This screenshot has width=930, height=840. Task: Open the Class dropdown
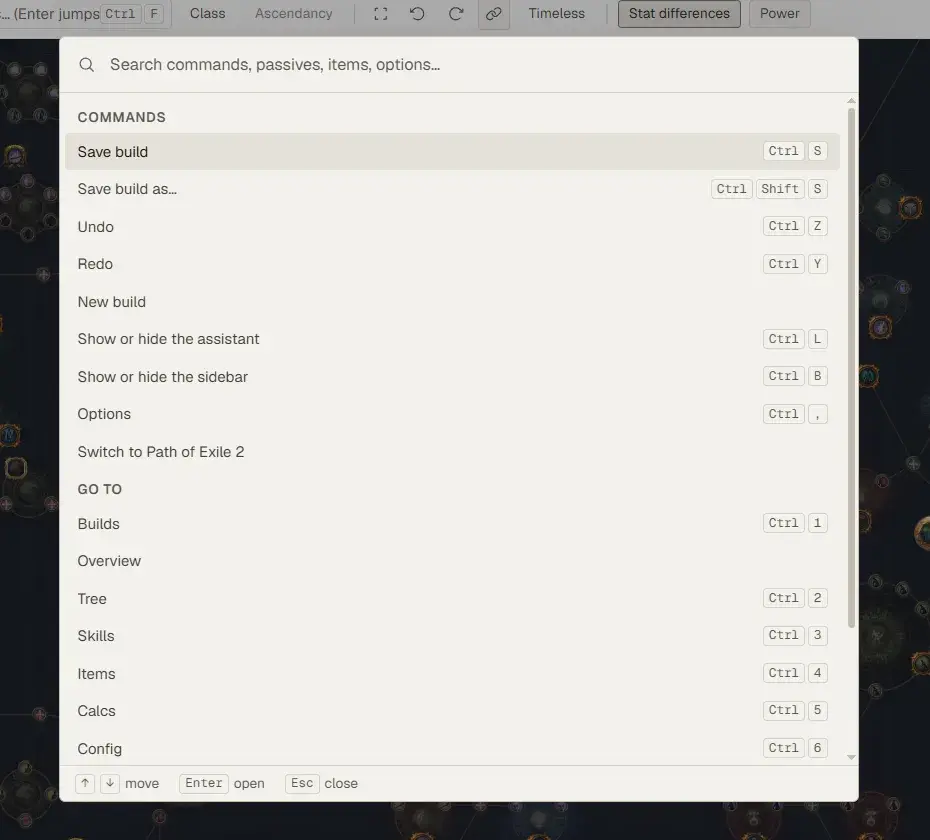point(208,14)
